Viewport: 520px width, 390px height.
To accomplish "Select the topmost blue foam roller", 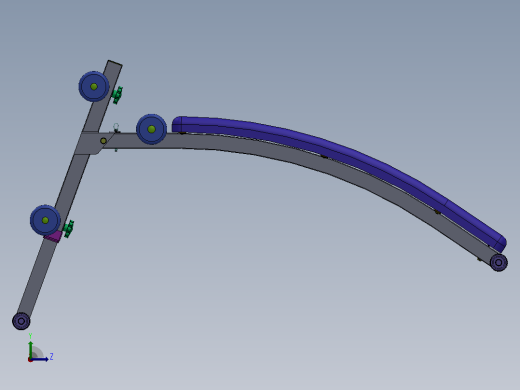I will pyautogui.click(x=94, y=86).
